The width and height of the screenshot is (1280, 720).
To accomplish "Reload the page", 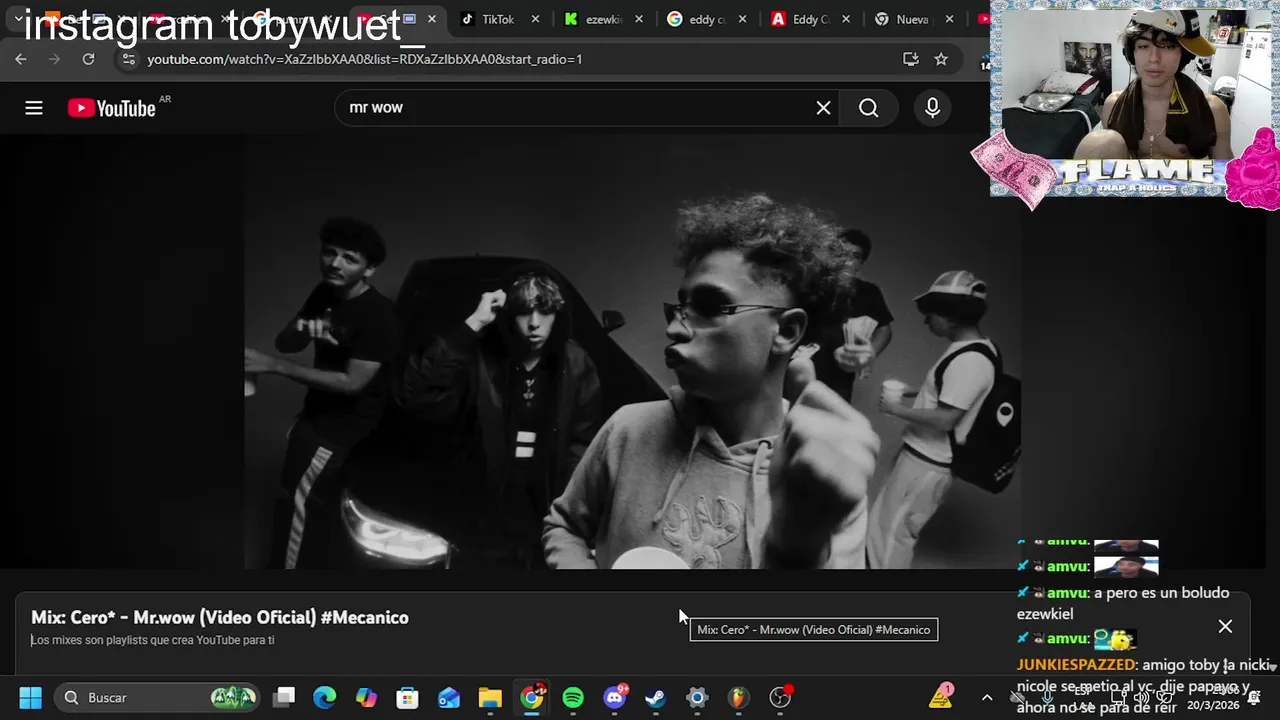I will [x=88, y=59].
